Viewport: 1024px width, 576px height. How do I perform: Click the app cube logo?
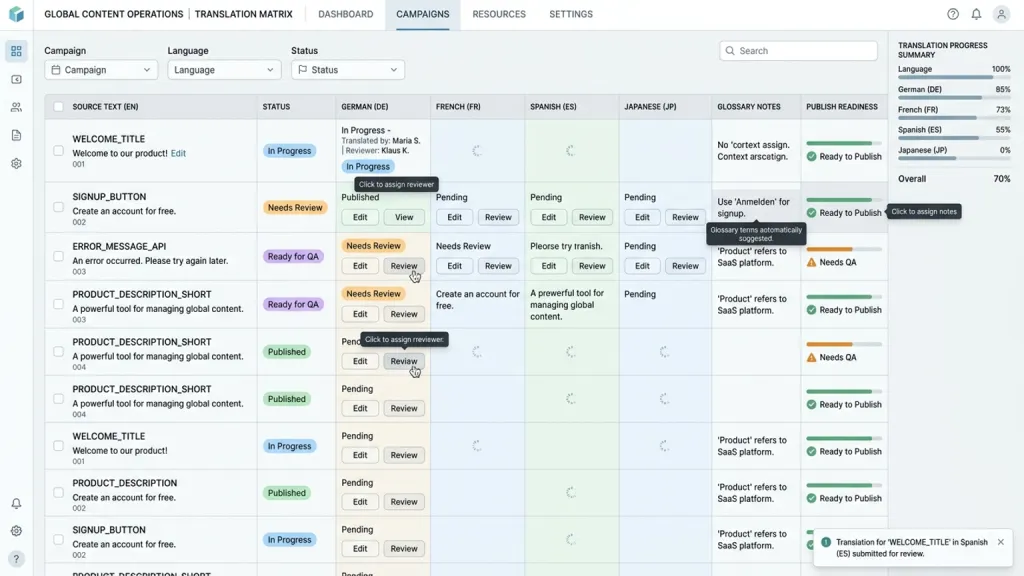(x=16, y=14)
